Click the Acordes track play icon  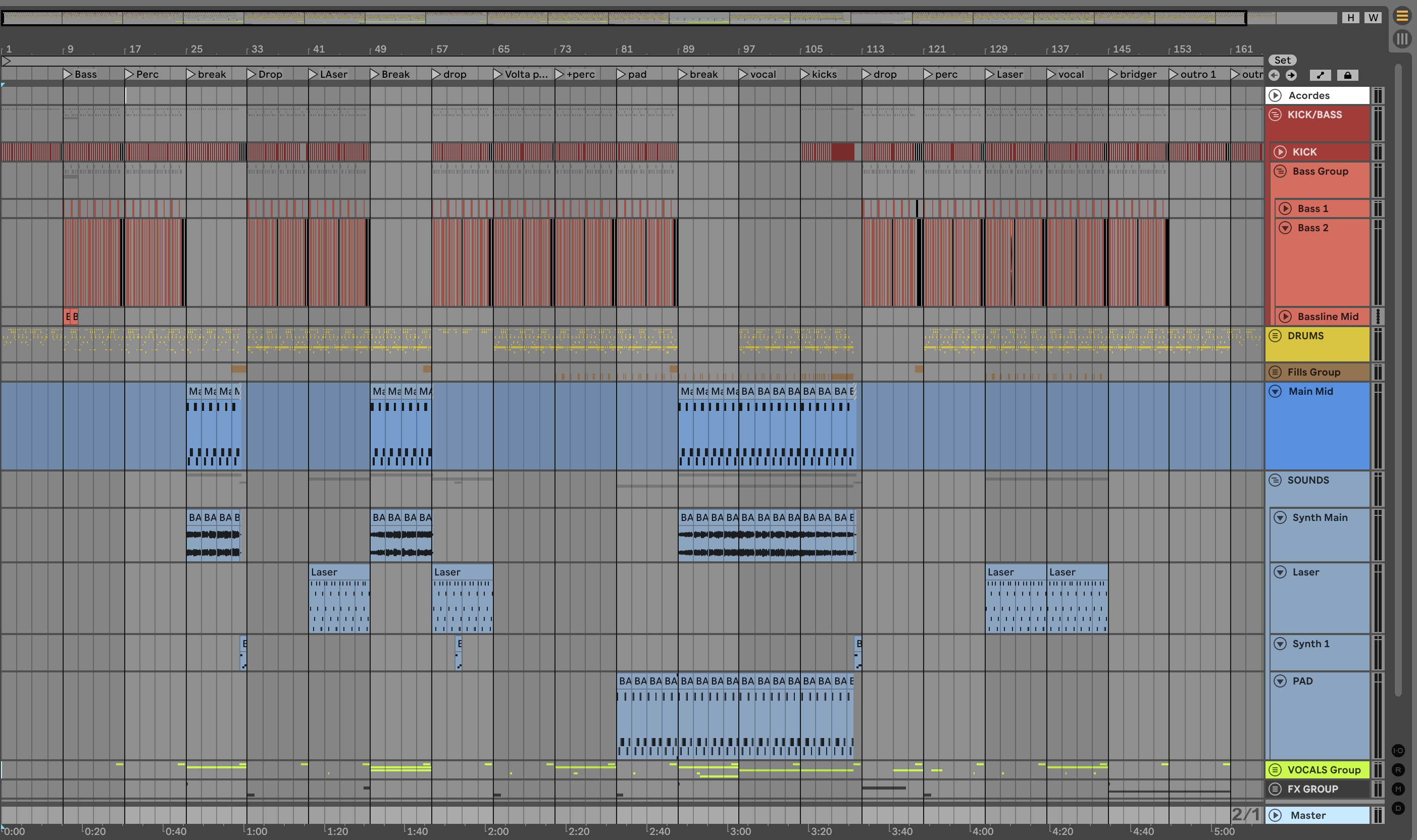click(1276, 95)
